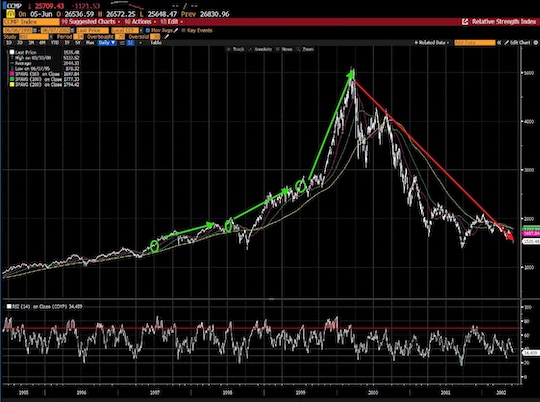Open the Edit menu in red bar
Screen dimensions: 540x402
click(171, 22)
